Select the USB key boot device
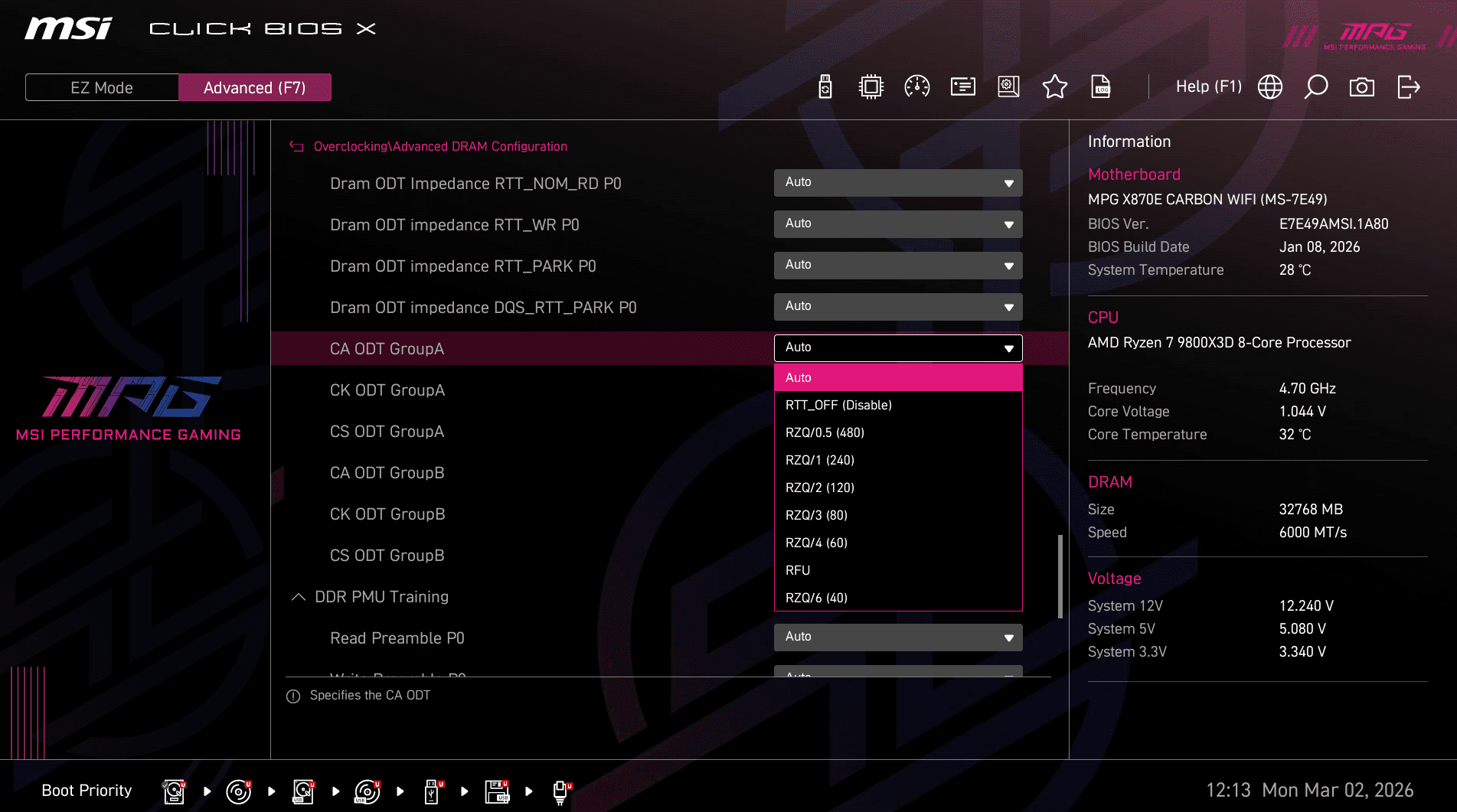The image size is (1457, 812). tap(433, 791)
